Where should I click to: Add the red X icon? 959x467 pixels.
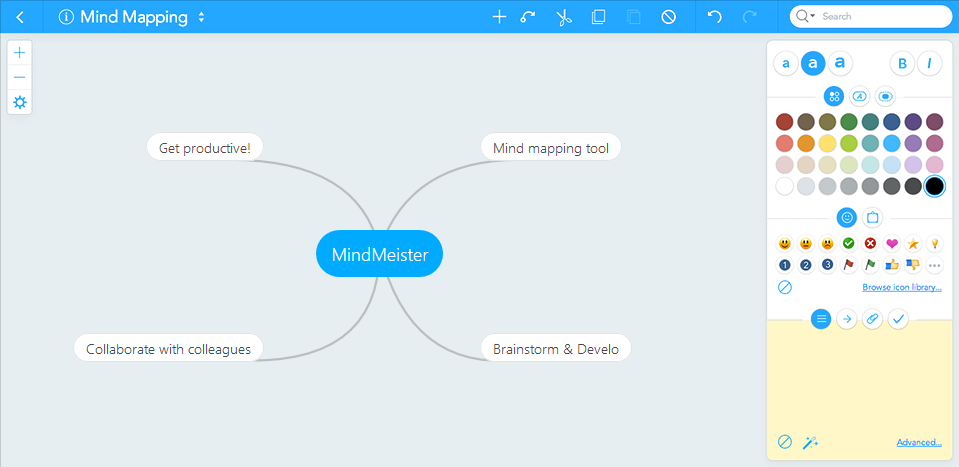pyautogui.click(x=870, y=244)
